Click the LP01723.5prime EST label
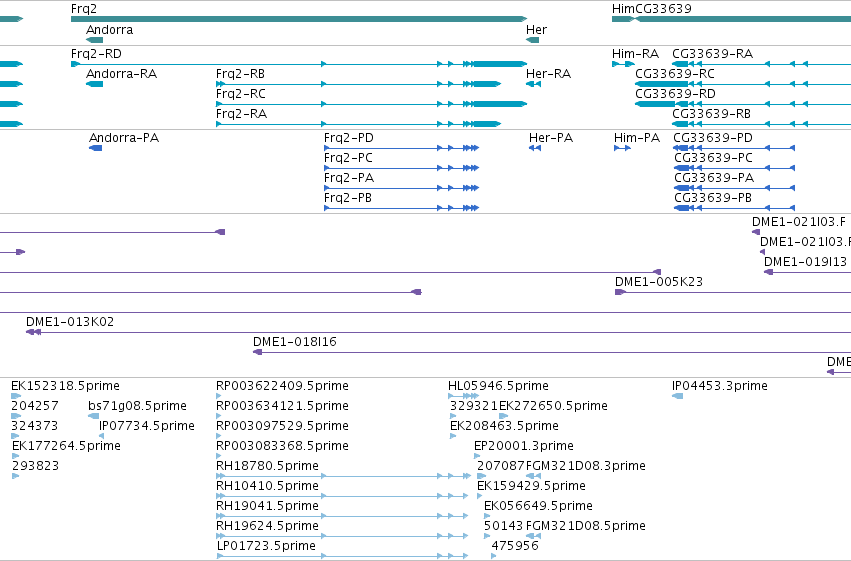The width and height of the screenshot is (851, 561). 266,546
